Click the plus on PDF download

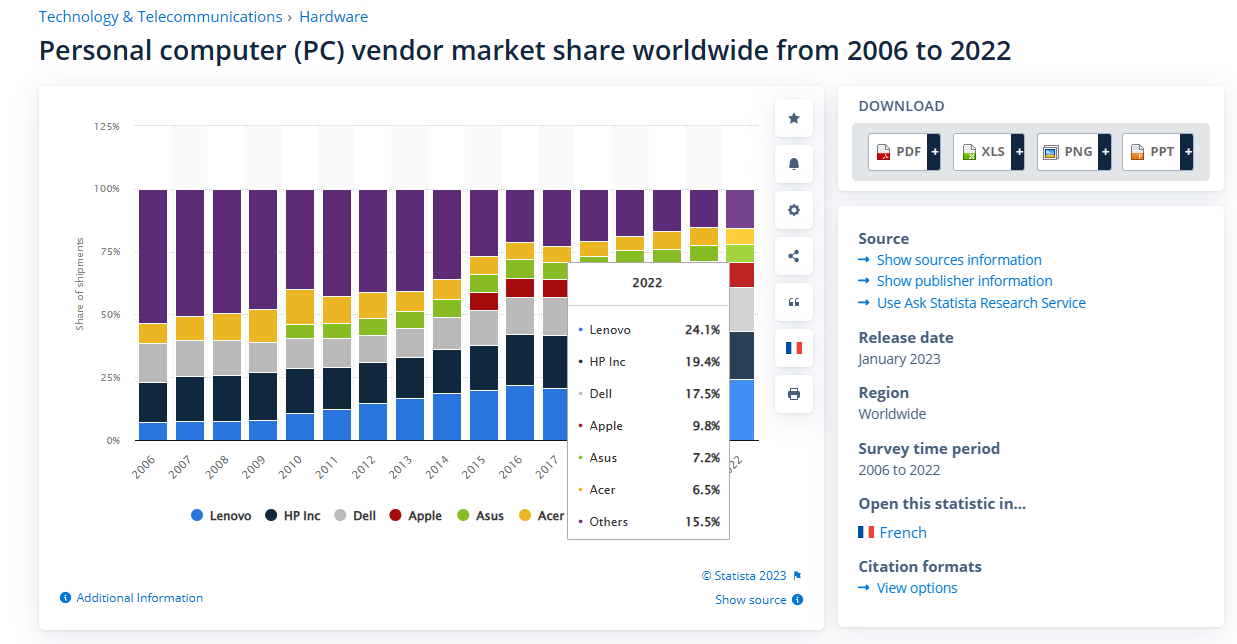pos(934,152)
